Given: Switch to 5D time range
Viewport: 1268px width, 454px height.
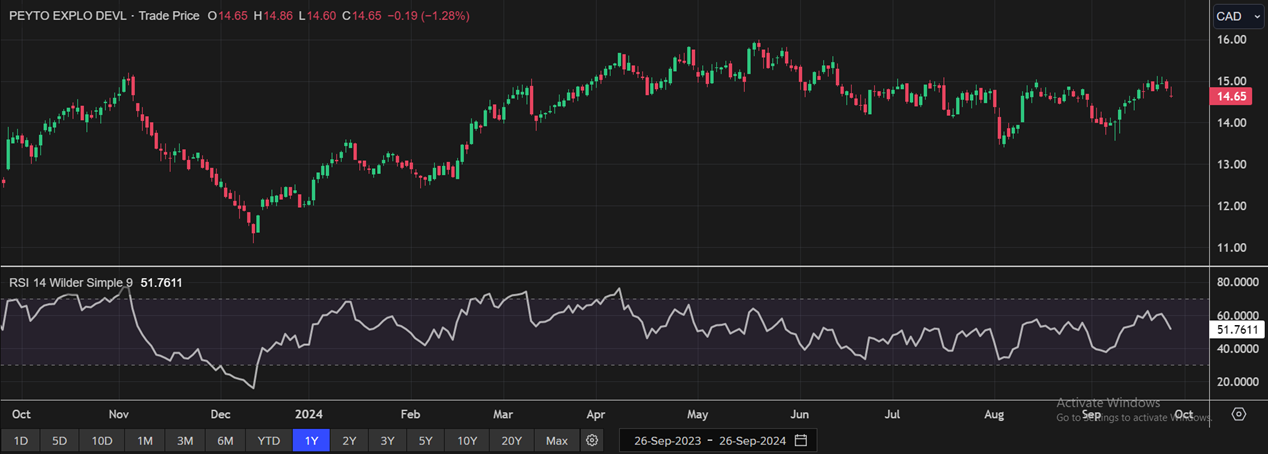Looking at the screenshot, I should (x=59, y=440).
